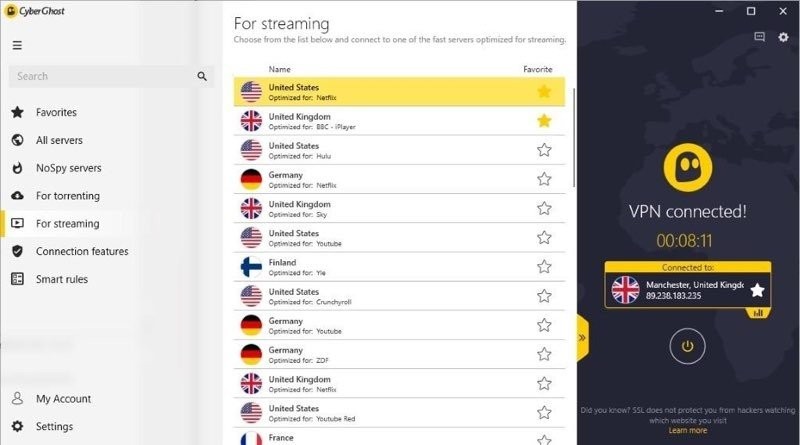Open settings gear in dark panel

point(783,37)
